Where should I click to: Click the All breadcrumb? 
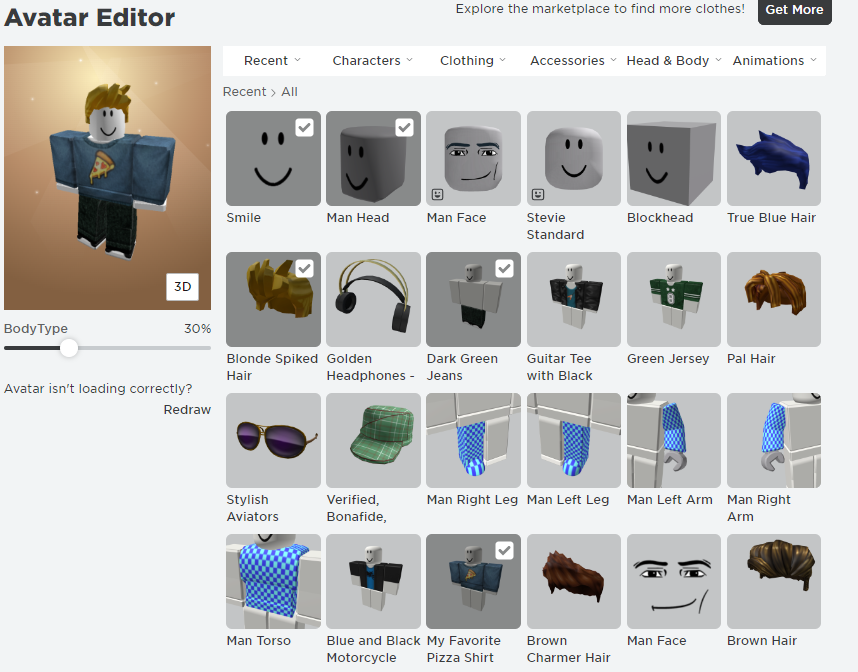click(x=289, y=92)
